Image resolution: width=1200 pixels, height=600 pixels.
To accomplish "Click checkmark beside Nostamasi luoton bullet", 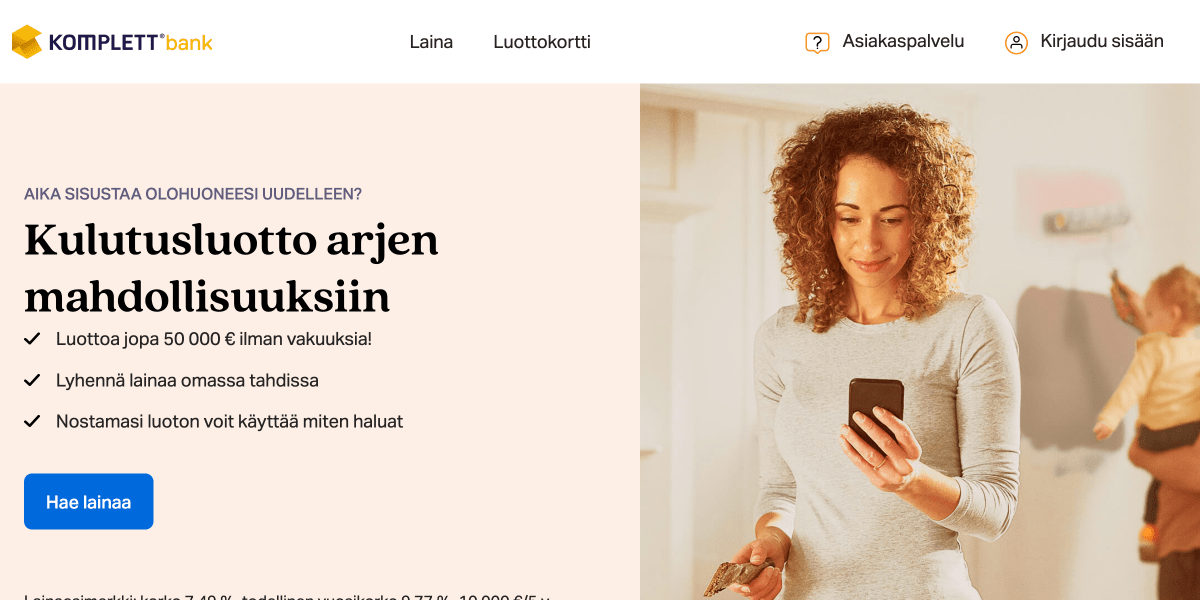I will [x=32, y=421].
